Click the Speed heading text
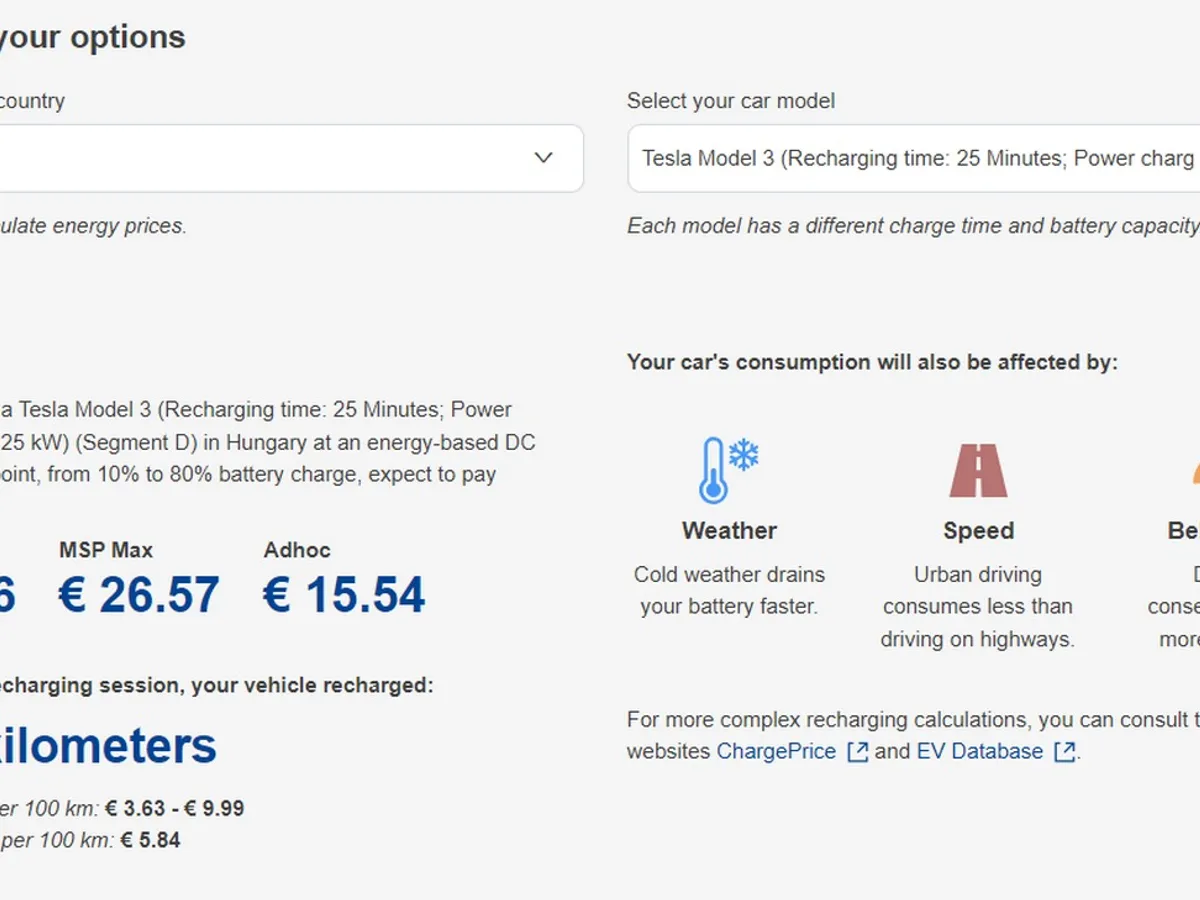The image size is (1200, 900). [978, 531]
